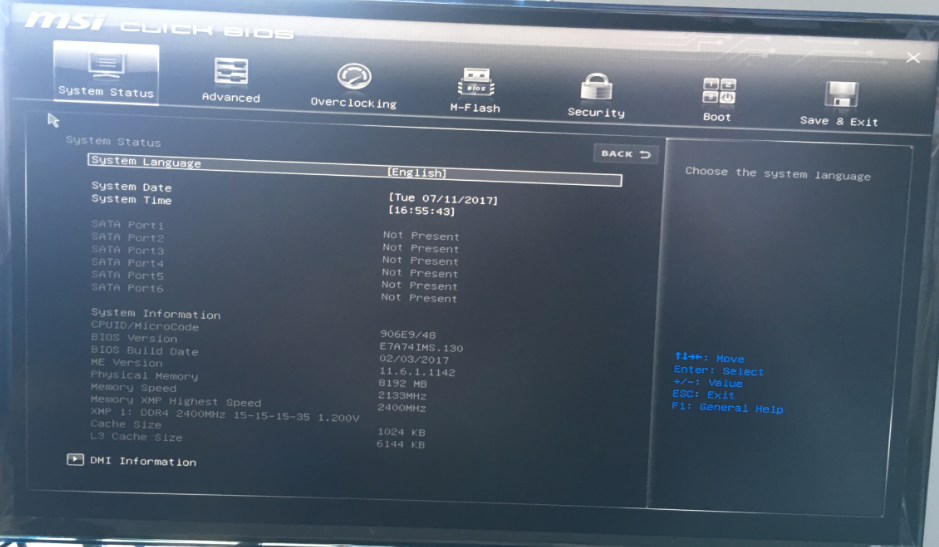Click the SATA Port2 entry

pos(128,237)
